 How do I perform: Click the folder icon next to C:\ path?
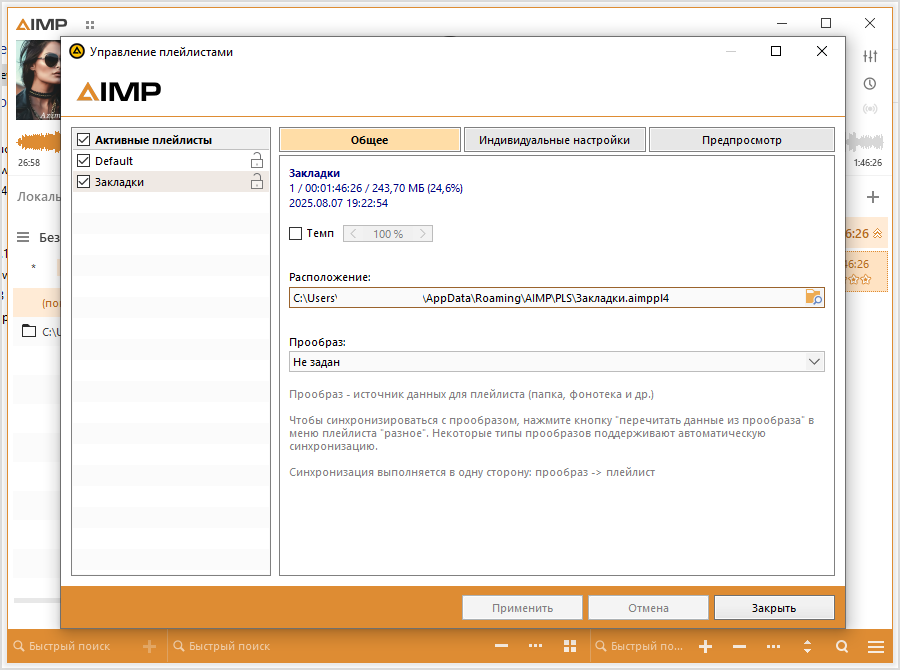[x=29, y=331]
